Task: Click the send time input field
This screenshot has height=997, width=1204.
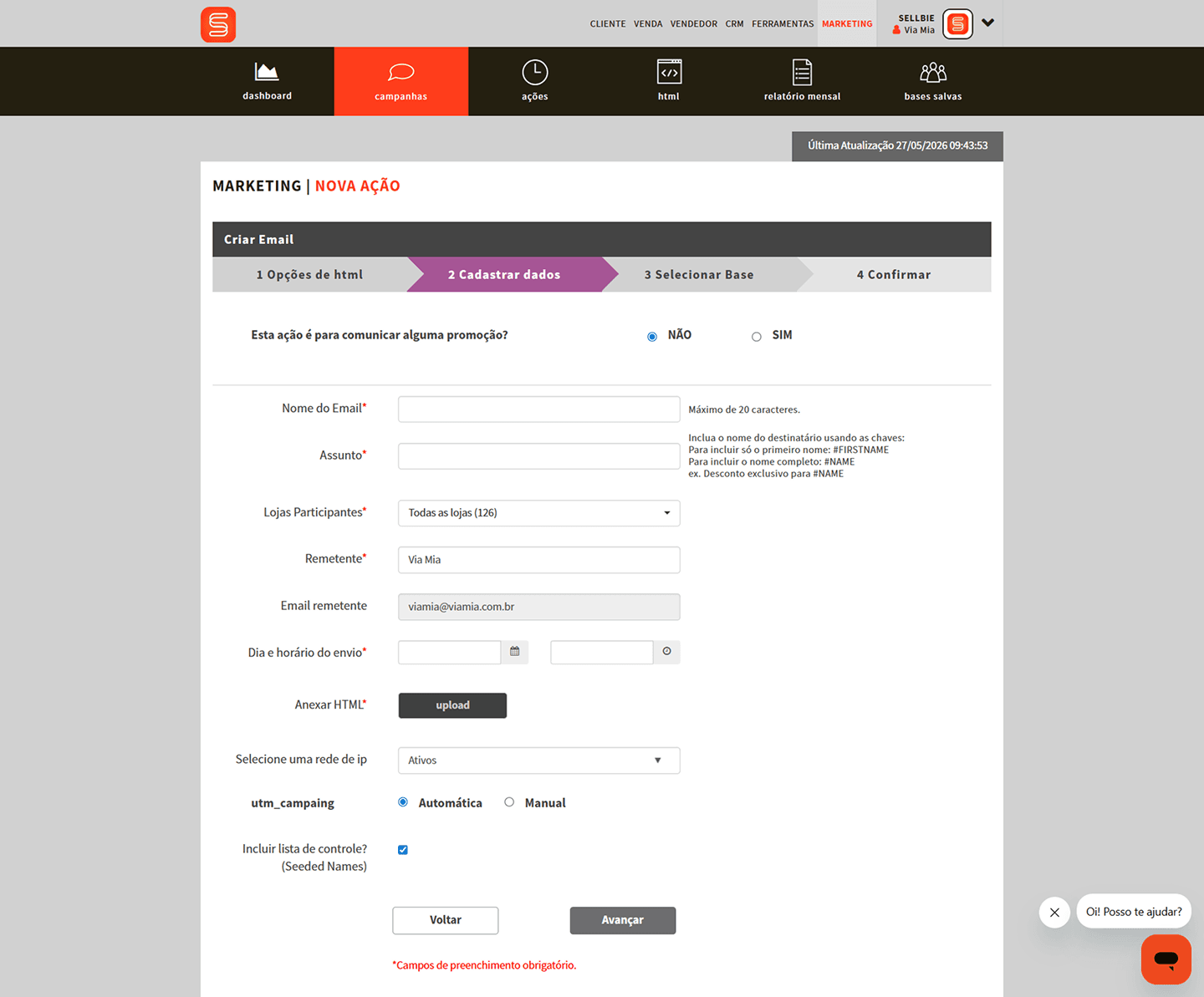Action: tap(602, 652)
